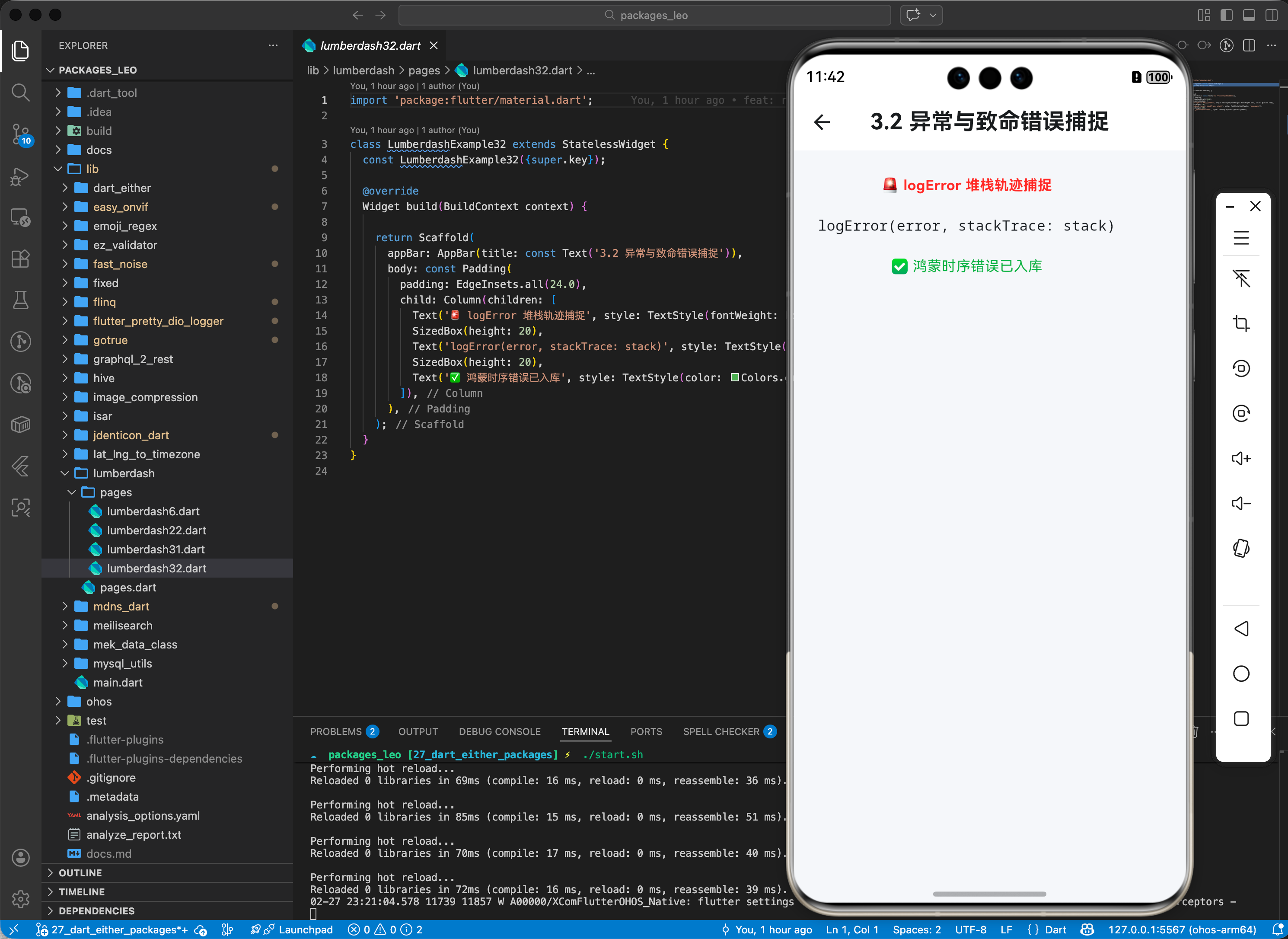Open the Search view in activity bar

(20, 92)
